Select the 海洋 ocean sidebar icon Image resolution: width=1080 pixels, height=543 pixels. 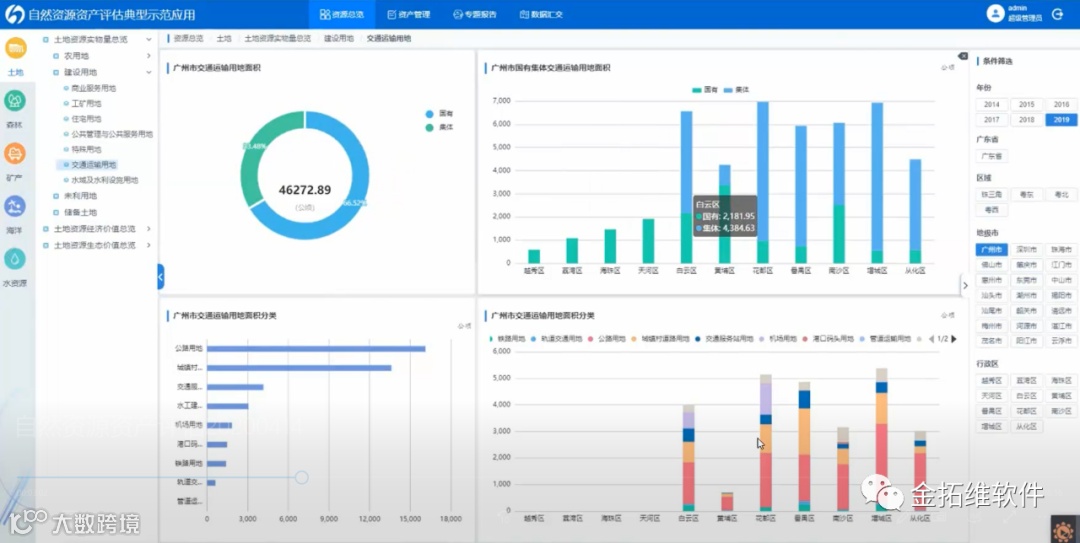tap(15, 205)
